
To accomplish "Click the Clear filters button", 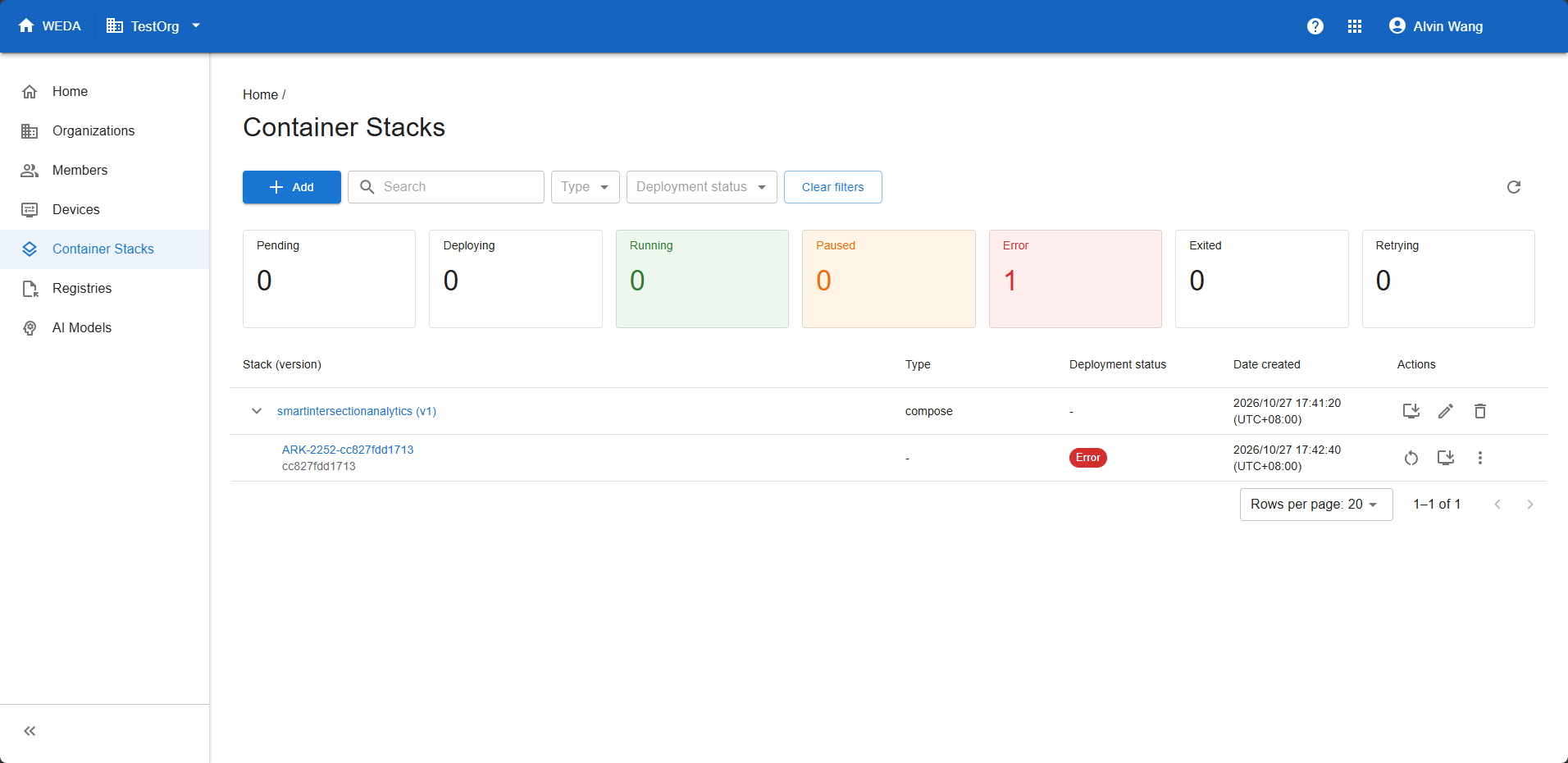I will click(833, 187).
